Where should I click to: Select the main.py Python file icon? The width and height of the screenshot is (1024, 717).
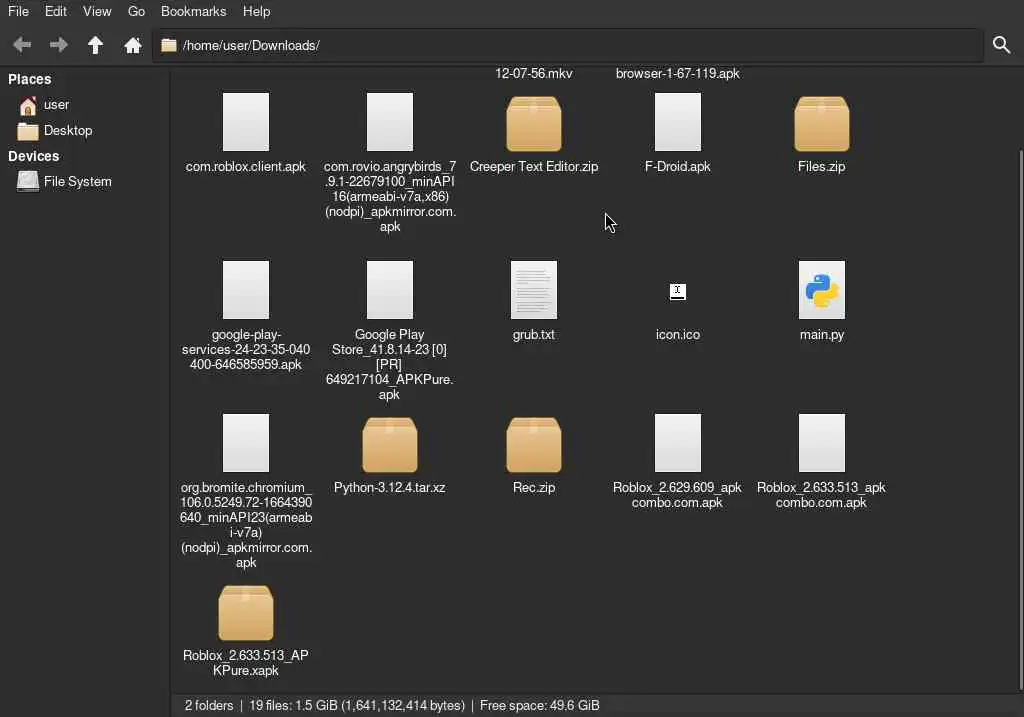(x=822, y=290)
